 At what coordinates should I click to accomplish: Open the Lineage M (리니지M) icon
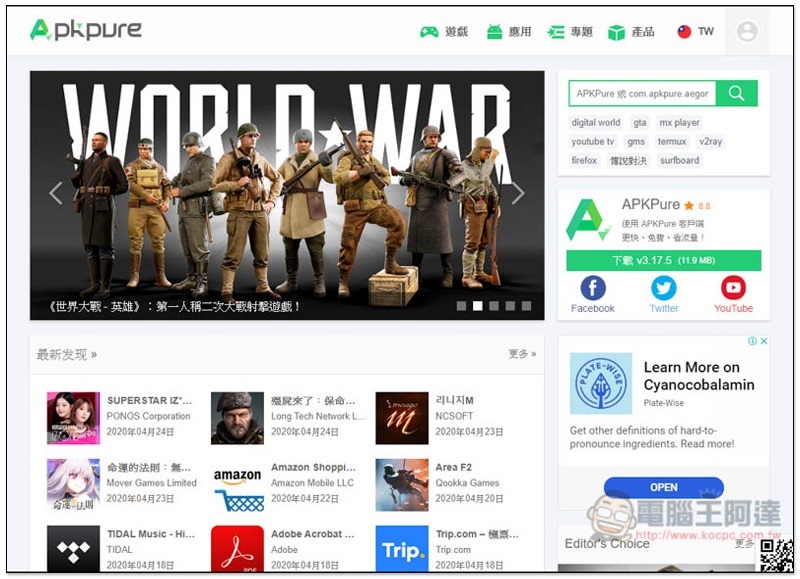tap(402, 418)
